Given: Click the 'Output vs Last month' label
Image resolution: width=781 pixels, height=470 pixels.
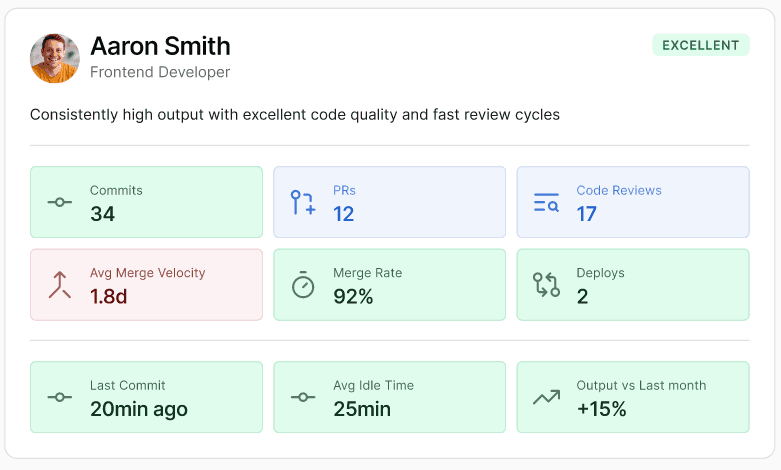Looking at the screenshot, I should (x=641, y=385).
